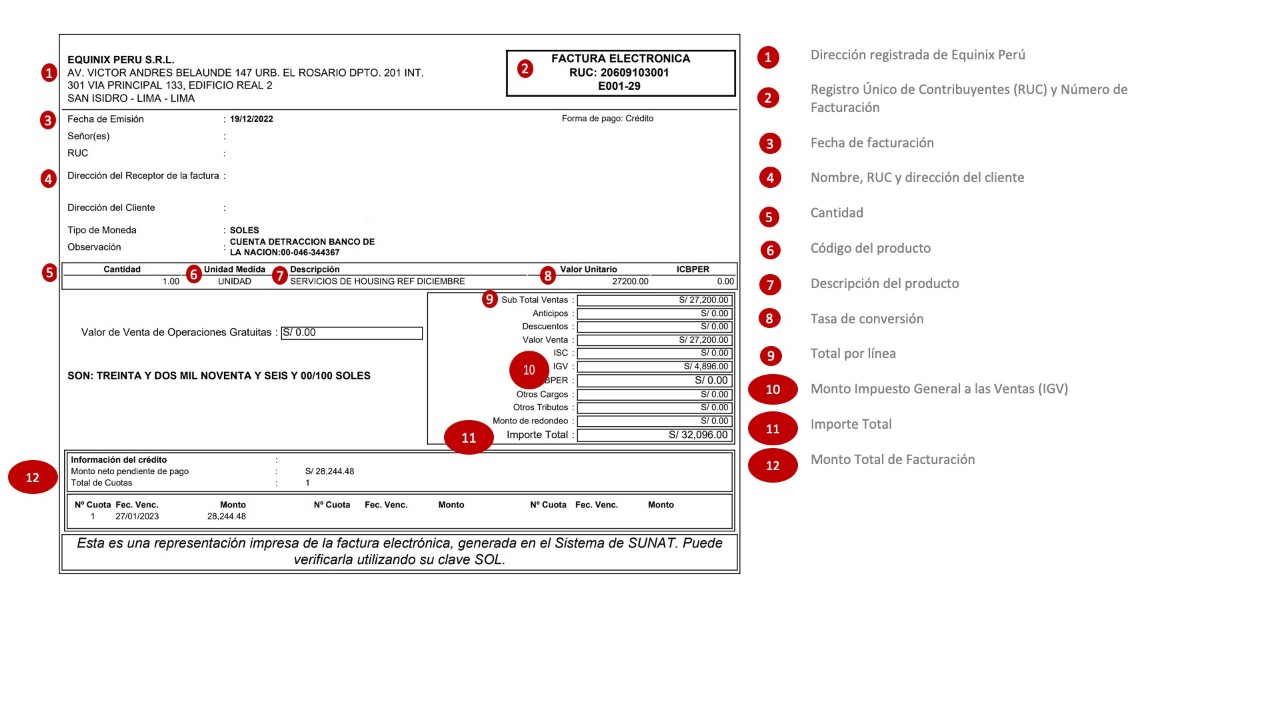
Task: Click the Información del crédito heading
Action: tap(119, 460)
